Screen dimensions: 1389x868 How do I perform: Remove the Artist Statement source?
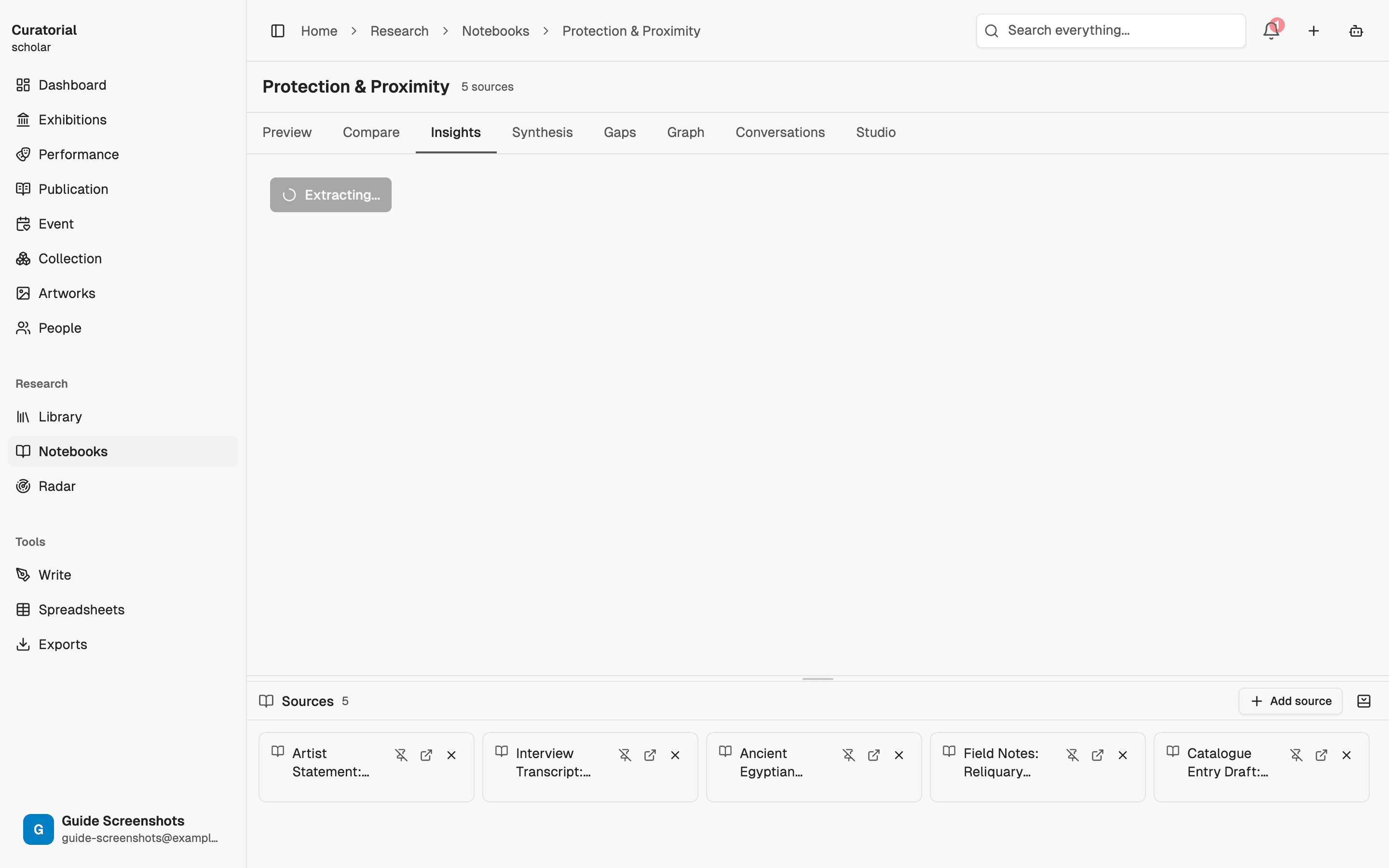tap(452, 755)
